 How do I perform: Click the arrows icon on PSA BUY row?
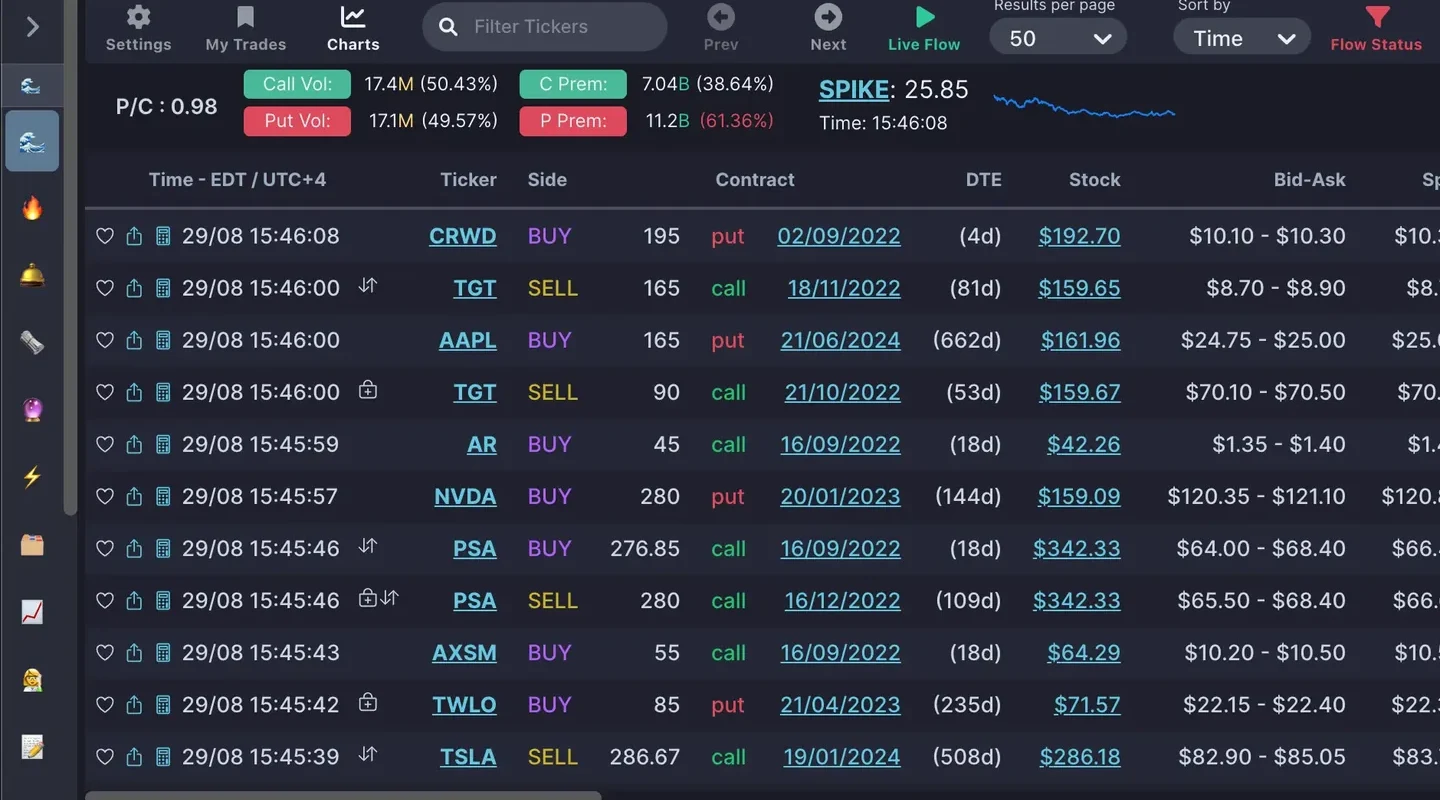pyautogui.click(x=368, y=546)
